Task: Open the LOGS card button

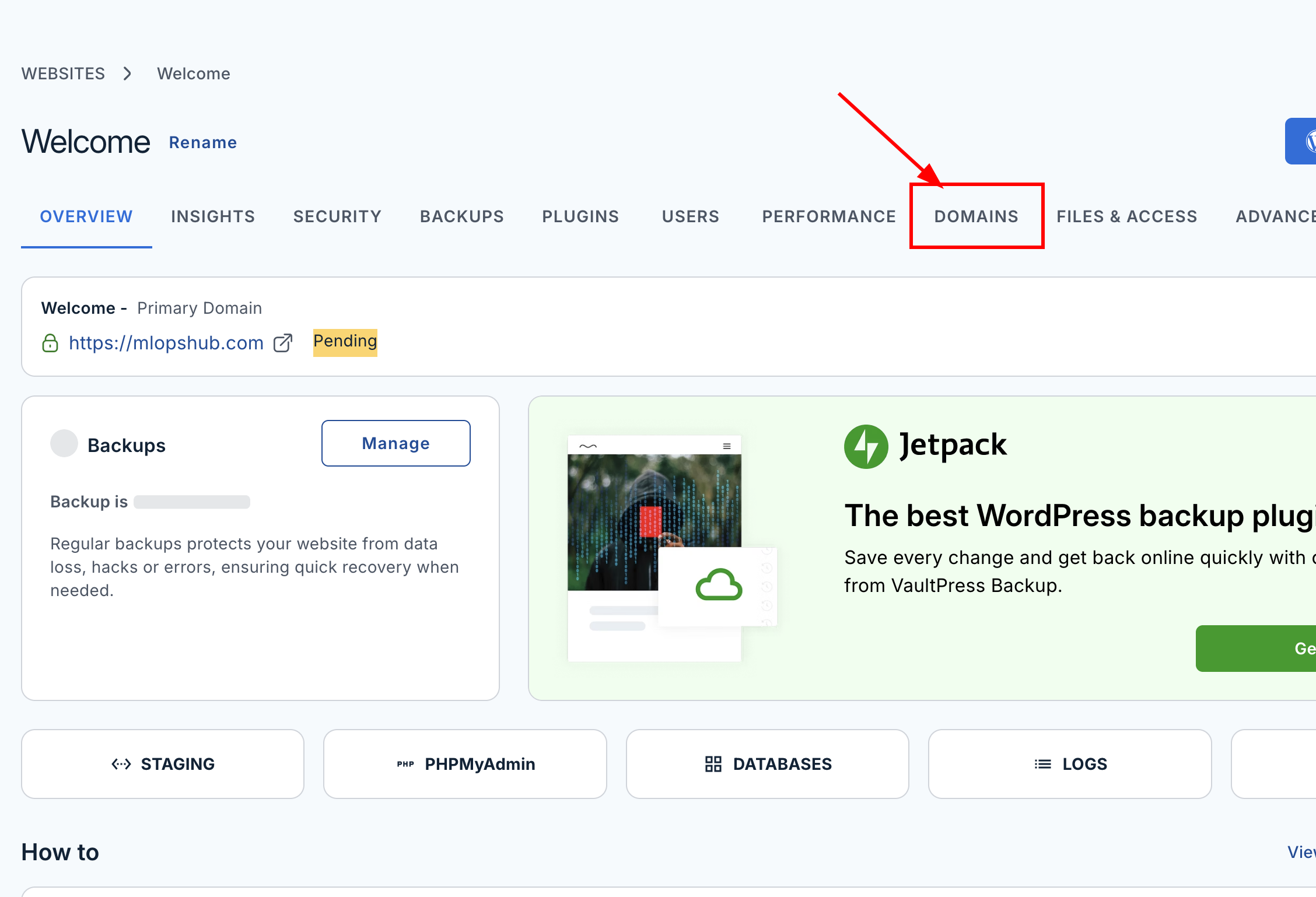Action: [x=1070, y=764]
